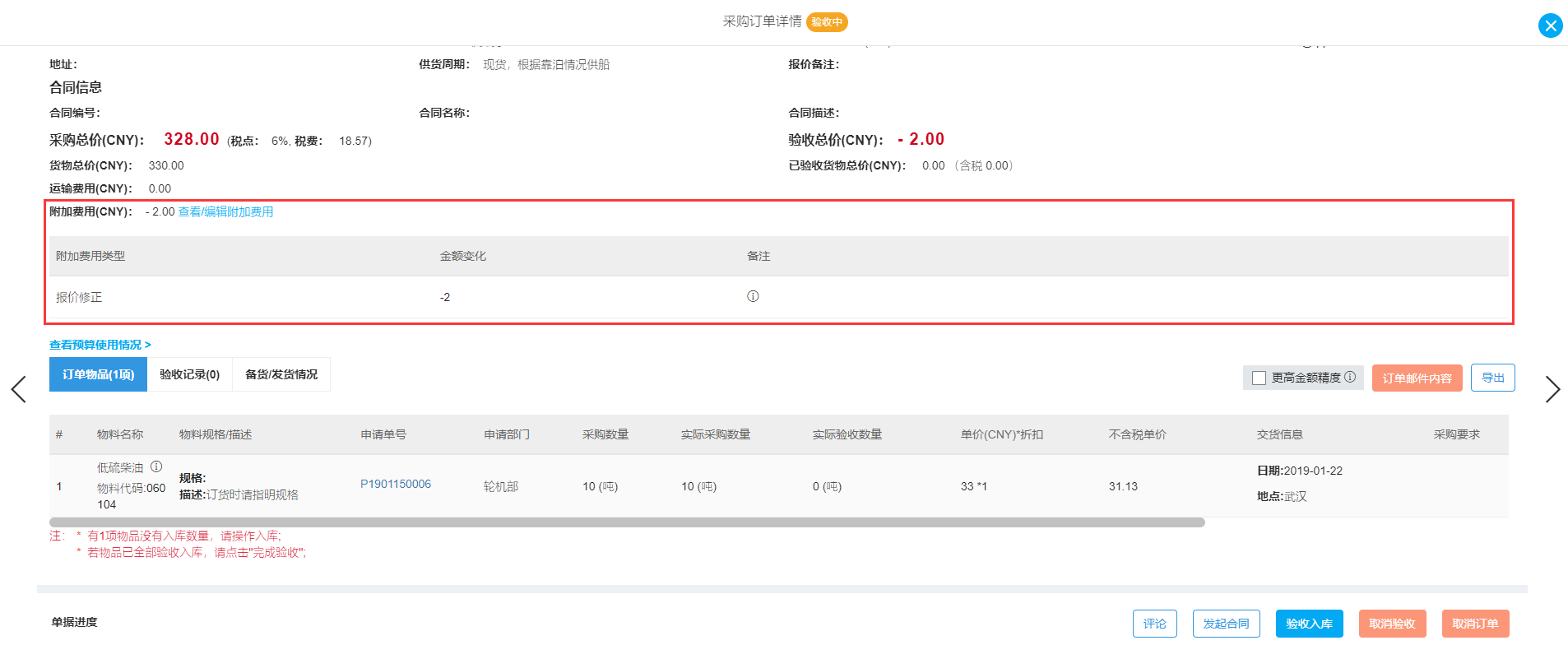
Task: Open 查看预算使用情况 link
Action: 100,345
